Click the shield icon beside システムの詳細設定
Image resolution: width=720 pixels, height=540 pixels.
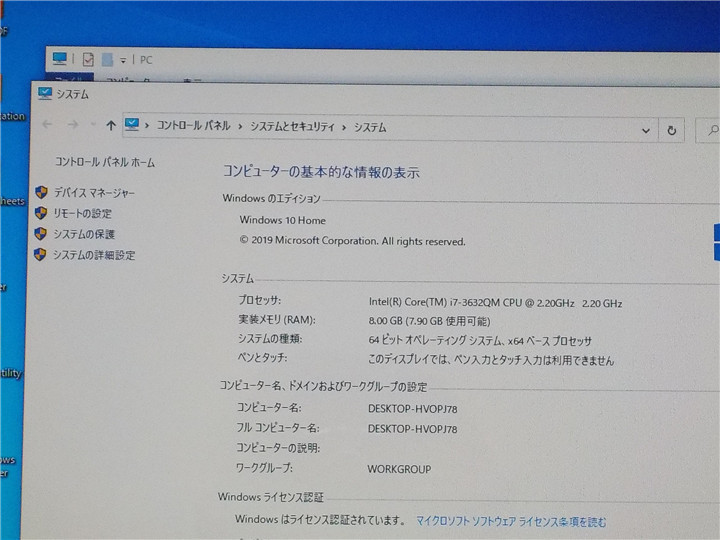[40, 254]
